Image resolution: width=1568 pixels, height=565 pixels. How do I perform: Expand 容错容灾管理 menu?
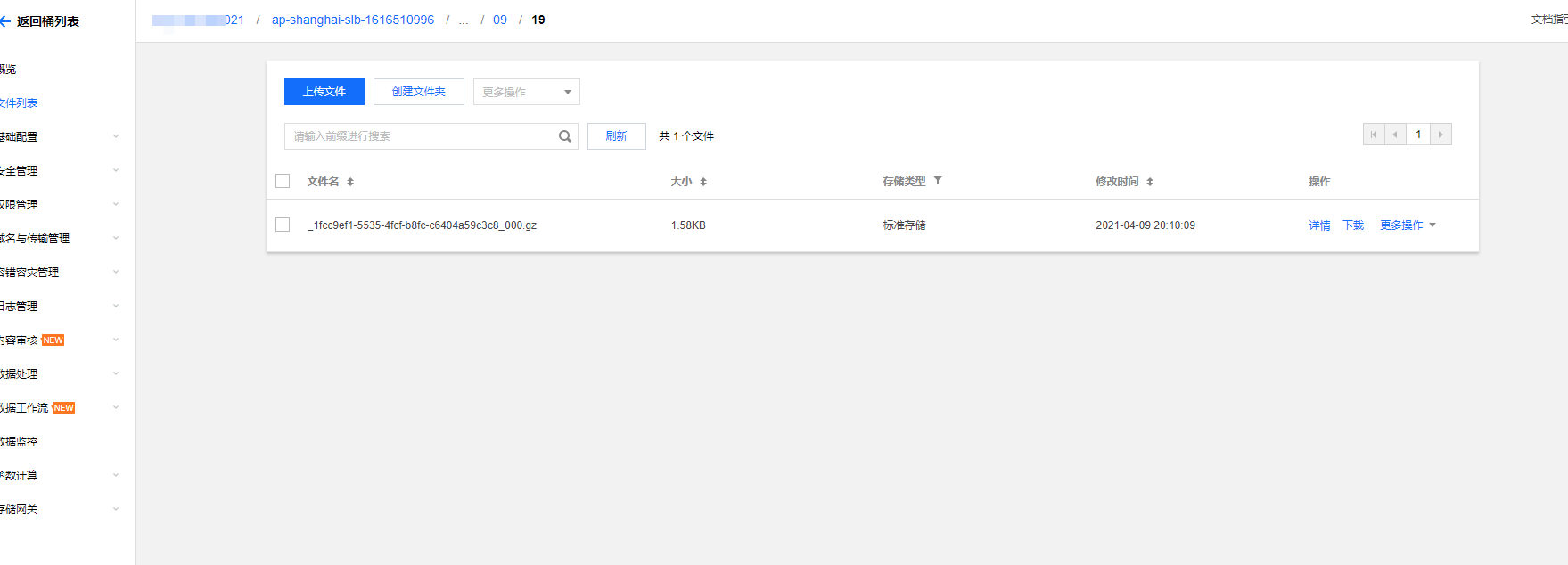[x=116, y=272]
